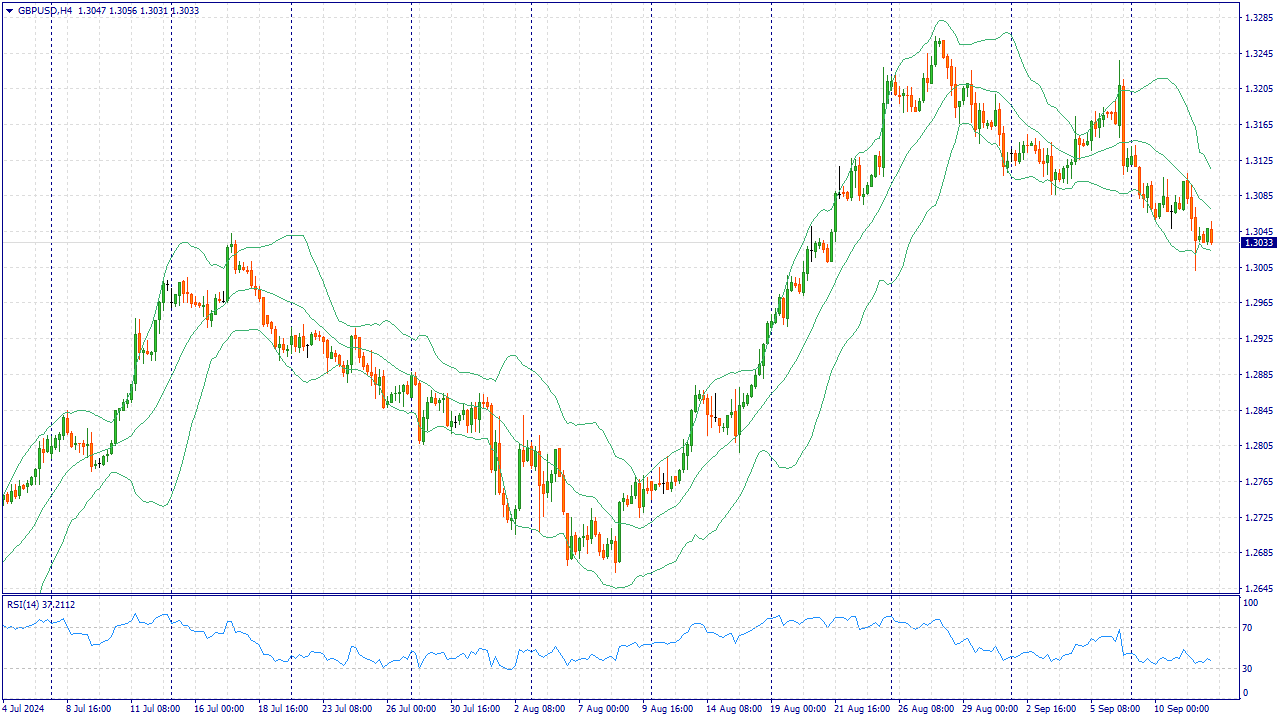Click the current price tag 1.3033
This screenshot has width=1280, height=720.
coord(1258,243)
